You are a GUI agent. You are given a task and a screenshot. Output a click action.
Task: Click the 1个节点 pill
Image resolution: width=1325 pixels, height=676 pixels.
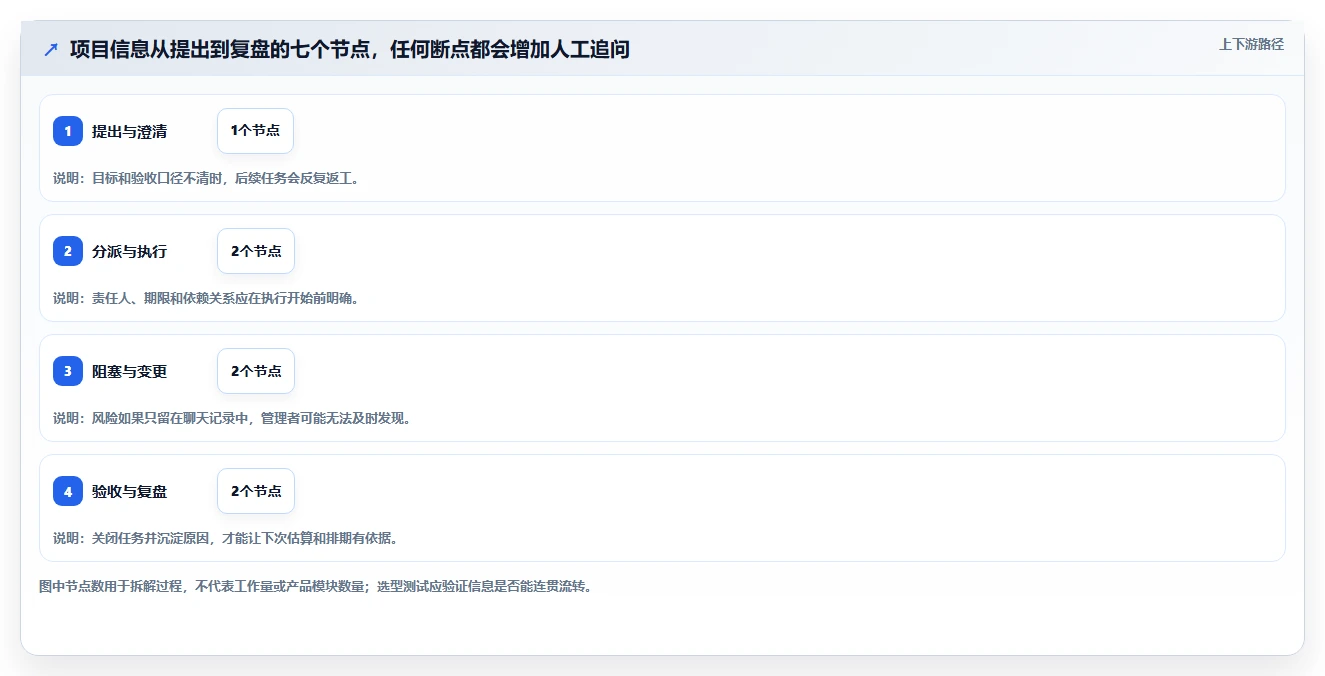coord(255,131)
